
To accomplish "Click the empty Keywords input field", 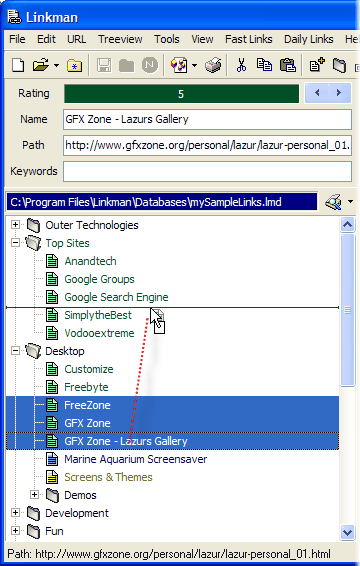I will pyautogui.click(x=207, y=171).
